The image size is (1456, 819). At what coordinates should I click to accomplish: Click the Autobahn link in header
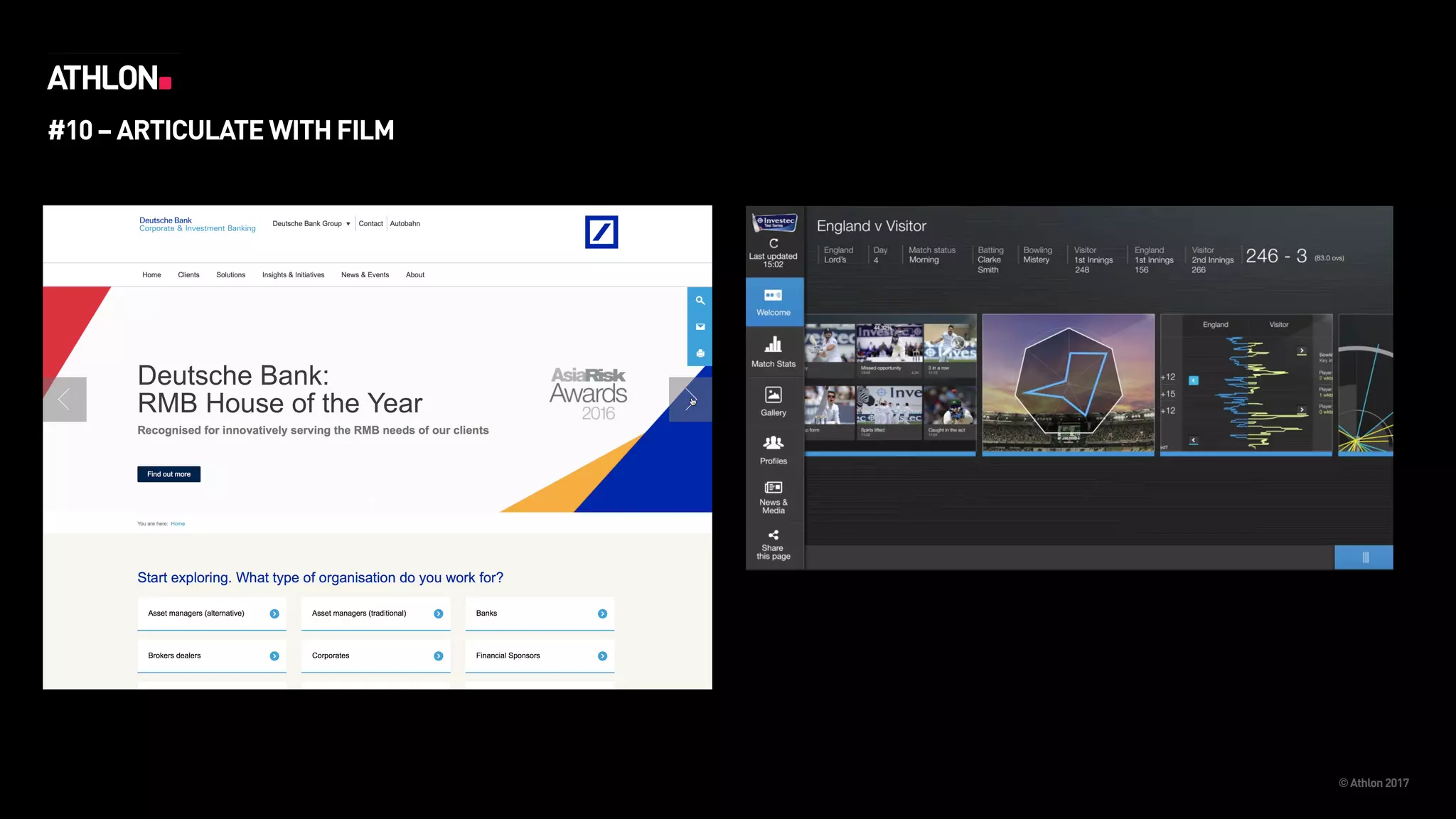[x=405, y=224]
